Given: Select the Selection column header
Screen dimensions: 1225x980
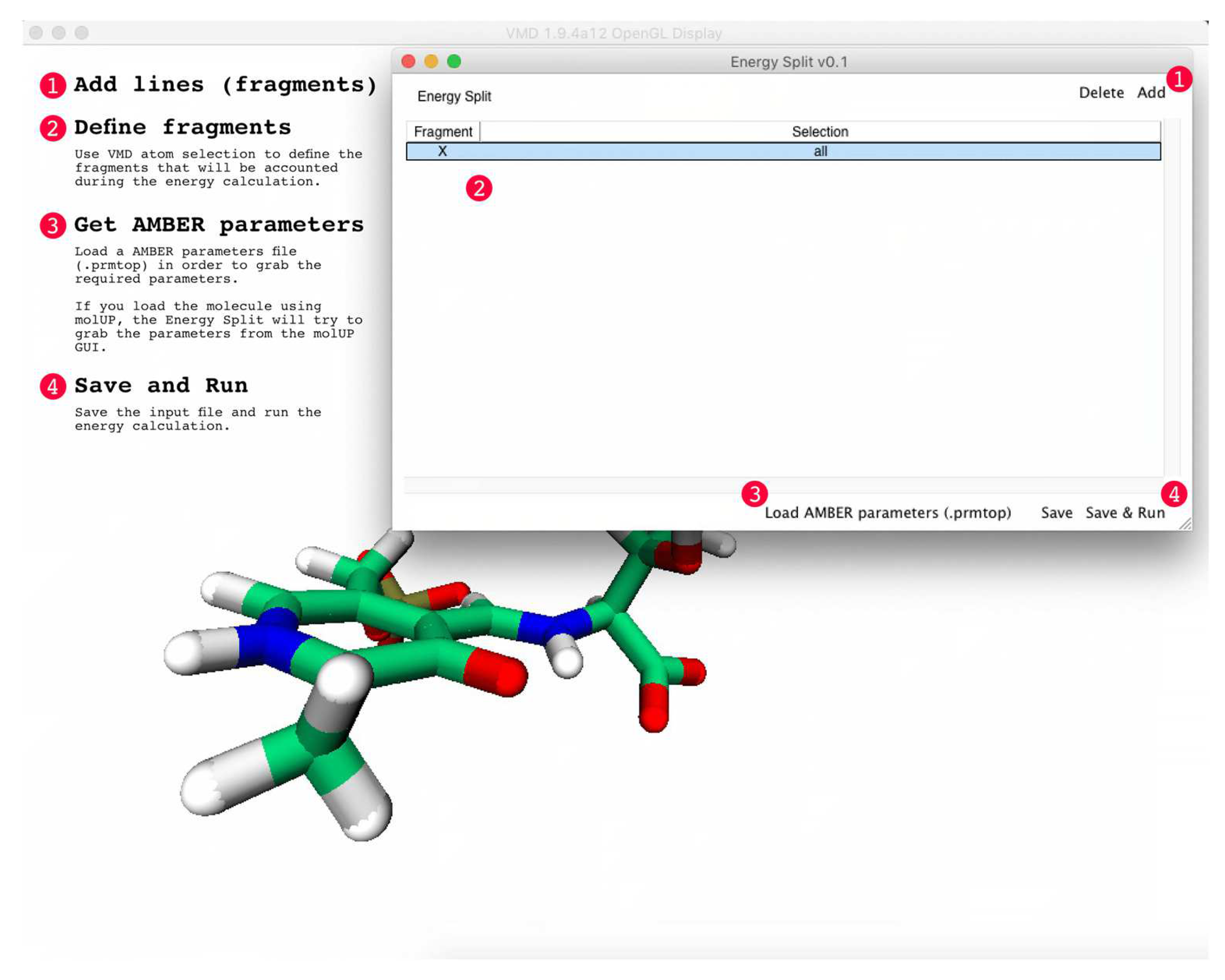Looking at the screenshot, I should 820,132.
